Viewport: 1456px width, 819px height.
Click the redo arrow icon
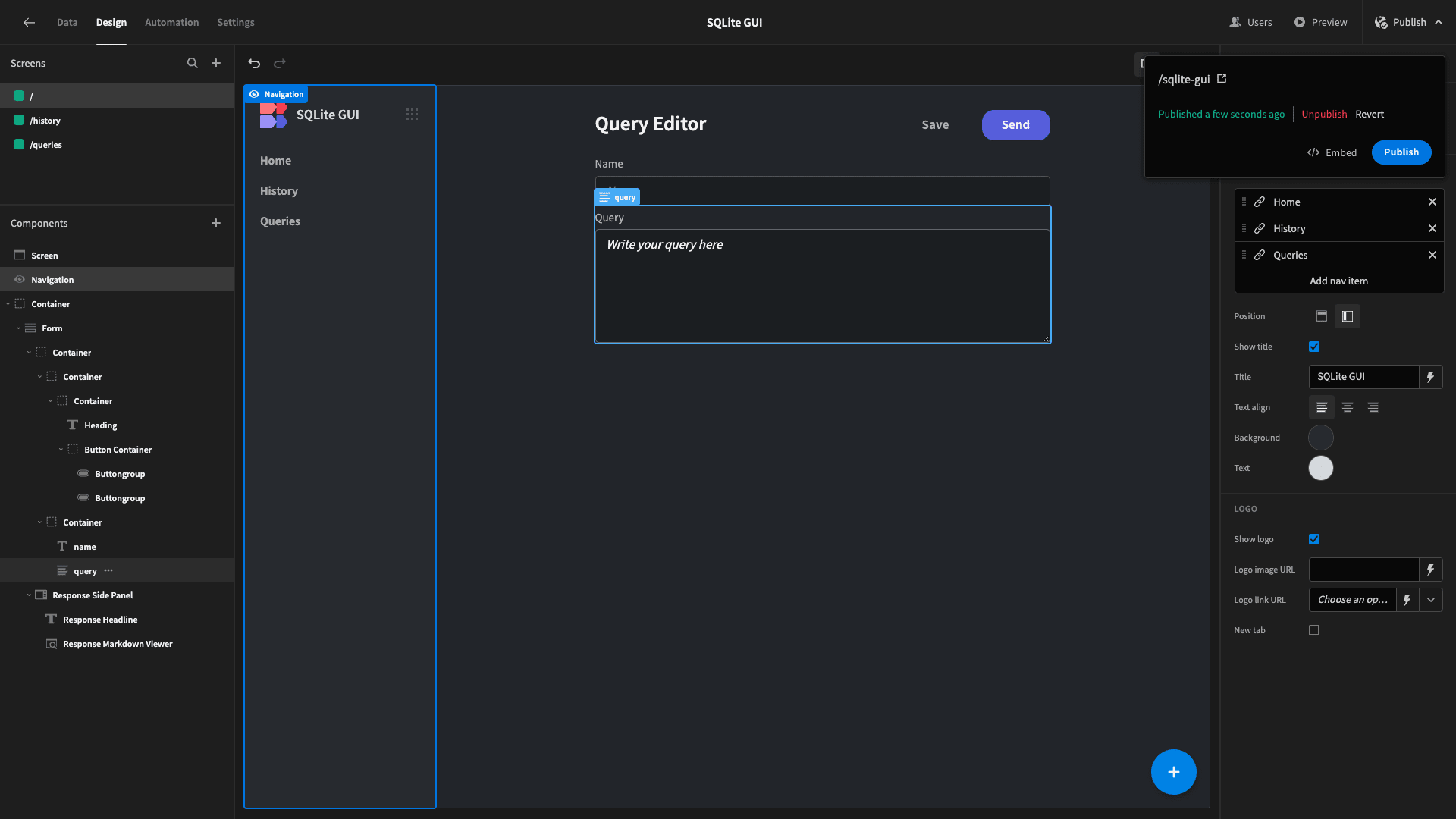[x=280, y=64]
